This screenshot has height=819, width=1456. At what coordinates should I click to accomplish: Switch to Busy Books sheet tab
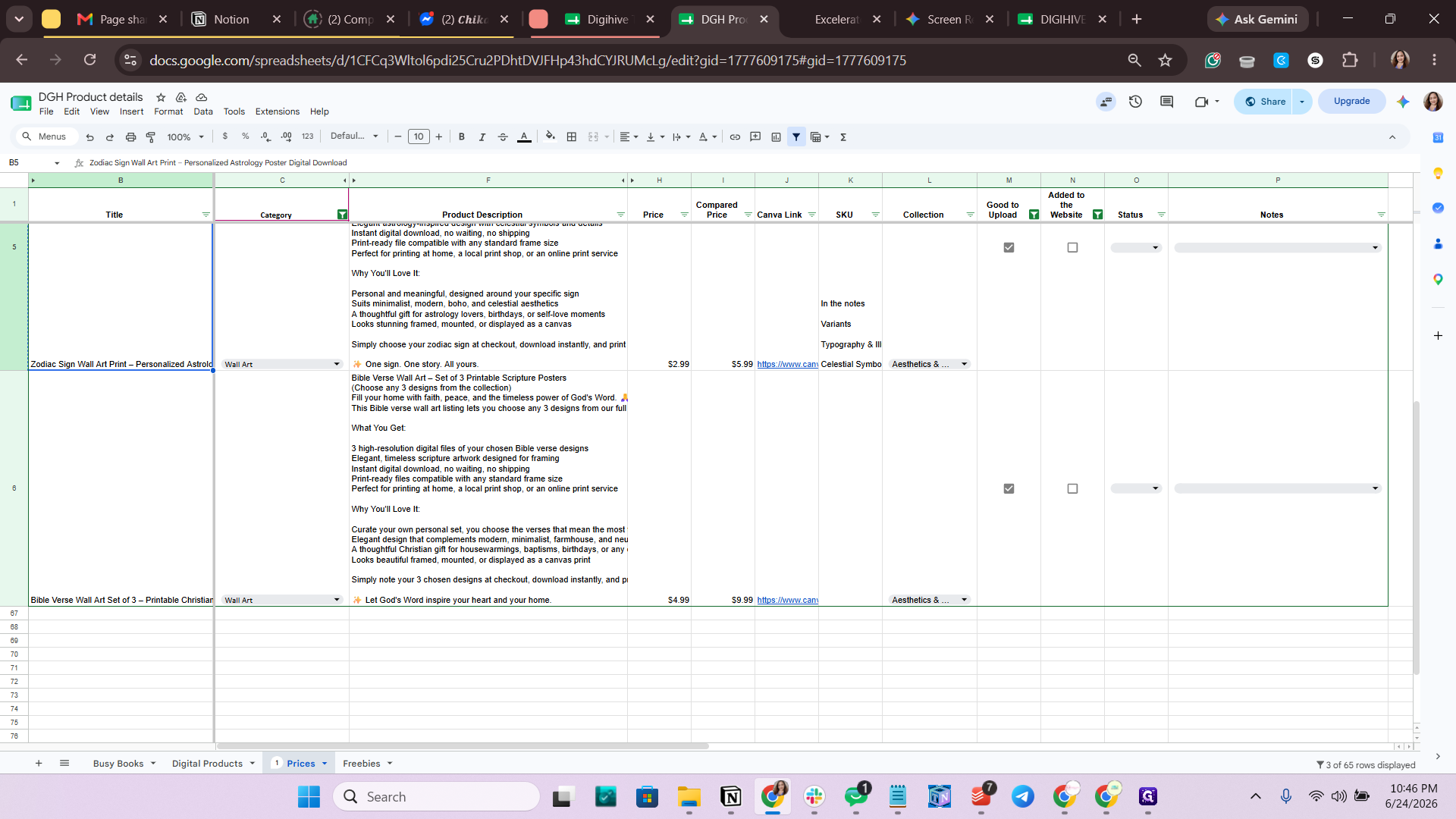click(118, 764)
